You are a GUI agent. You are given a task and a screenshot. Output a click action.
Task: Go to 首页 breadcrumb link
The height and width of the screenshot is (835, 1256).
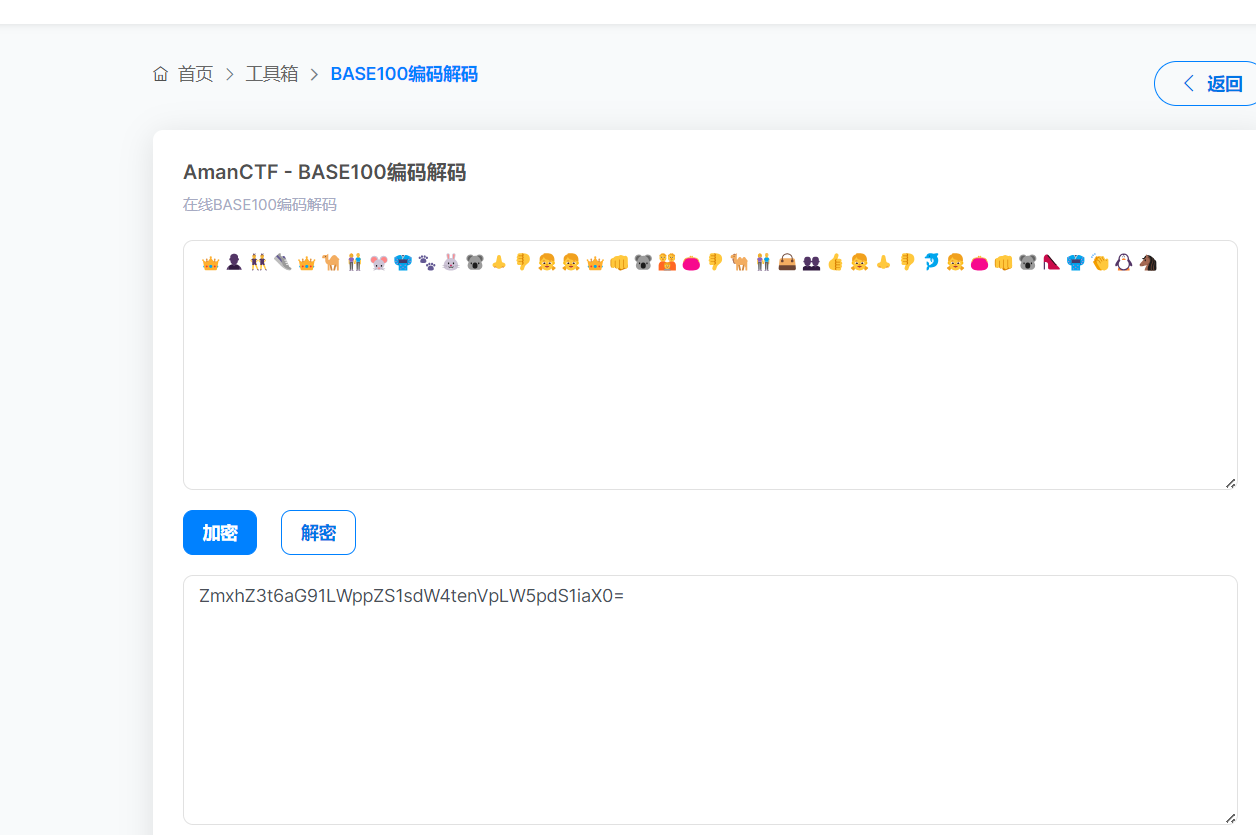[x=196, y=74]
